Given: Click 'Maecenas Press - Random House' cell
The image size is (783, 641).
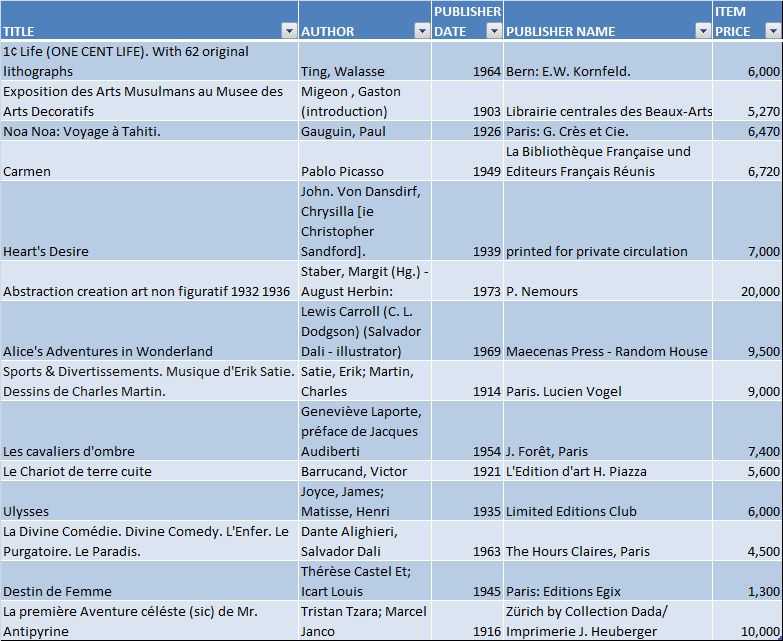Looking at the screenshot, I should [x=608, y=330].
